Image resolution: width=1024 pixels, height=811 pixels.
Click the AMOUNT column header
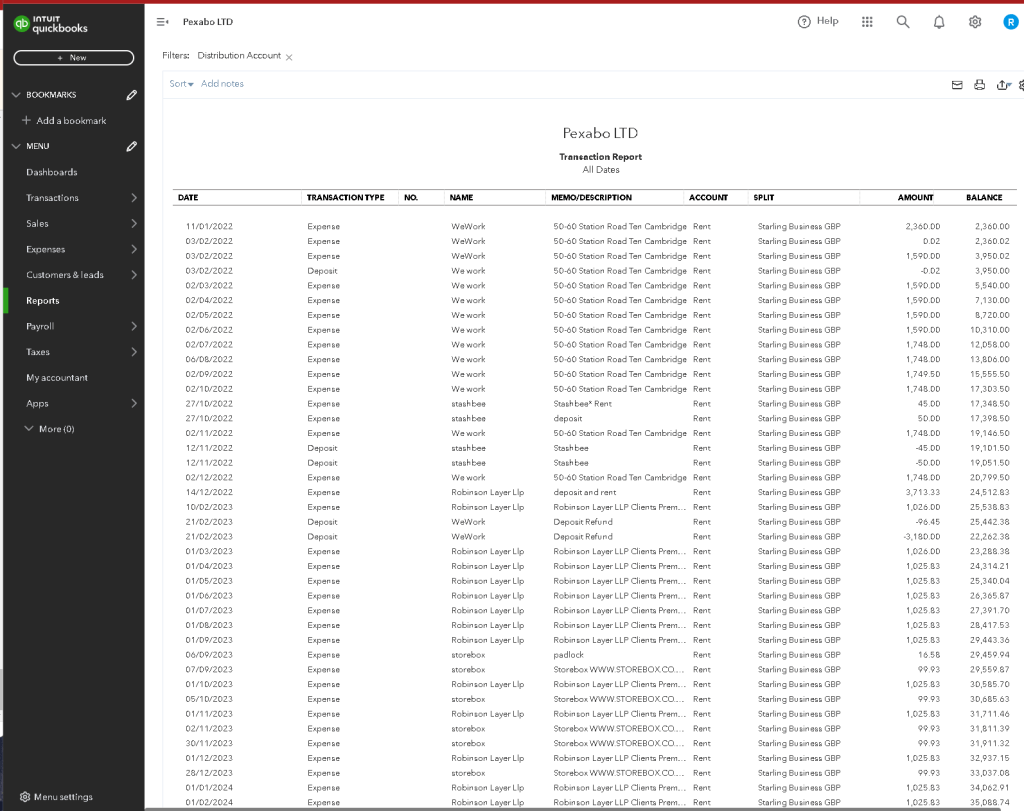[x=916, y=197]
